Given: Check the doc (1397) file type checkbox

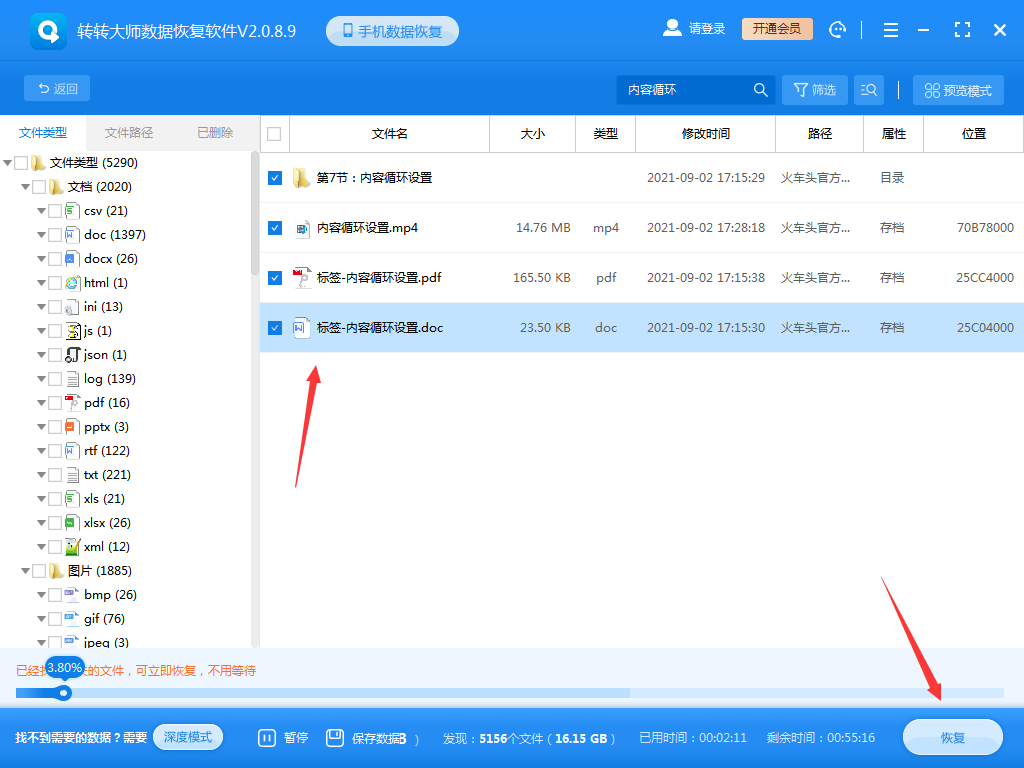Looking at the screenshot, I should [x=55, y=234].
